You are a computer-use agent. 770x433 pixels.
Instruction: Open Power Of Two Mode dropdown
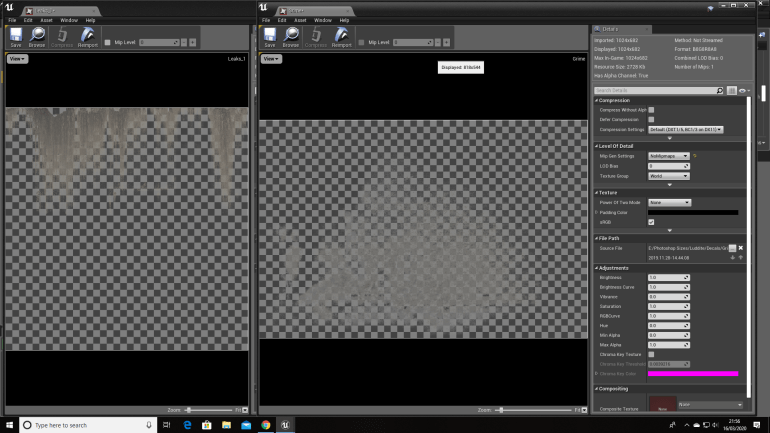coord(669,202)
